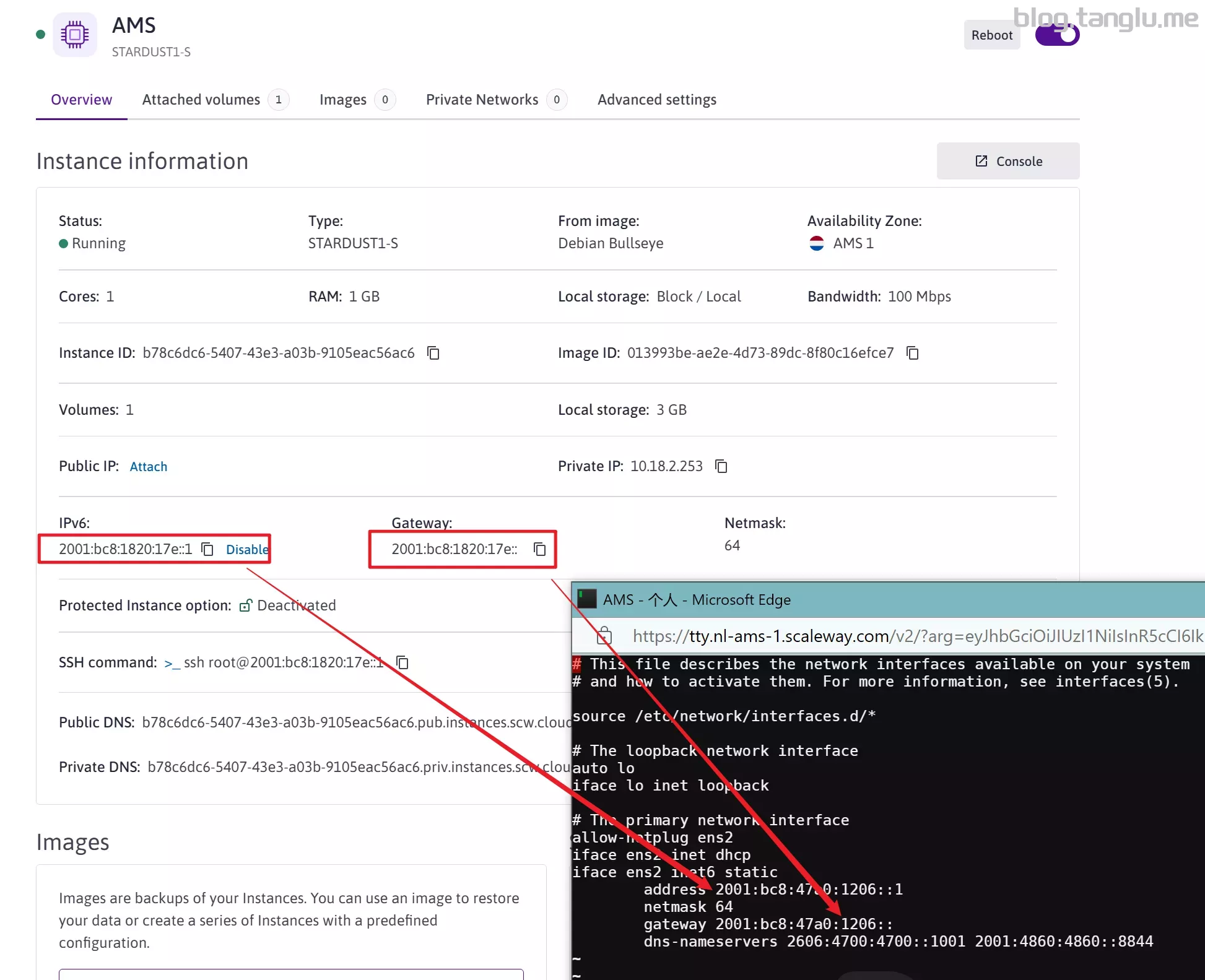Go to Advanced settings tab
1205x980 pixels.
(x=656, y=100)
